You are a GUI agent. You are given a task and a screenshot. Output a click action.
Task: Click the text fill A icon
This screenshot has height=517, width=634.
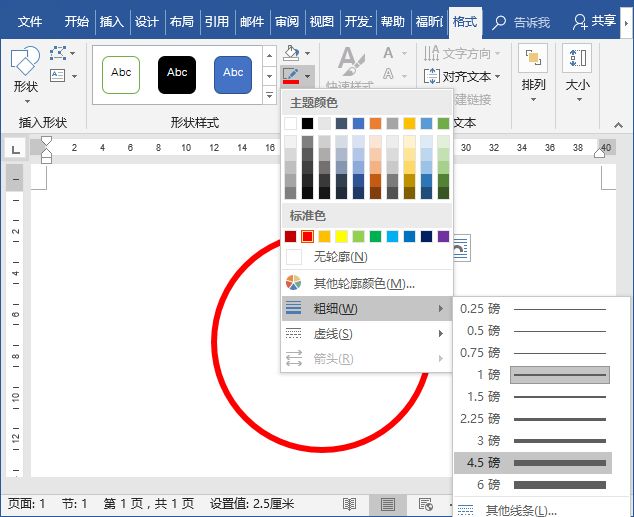[x=388, y=53]
